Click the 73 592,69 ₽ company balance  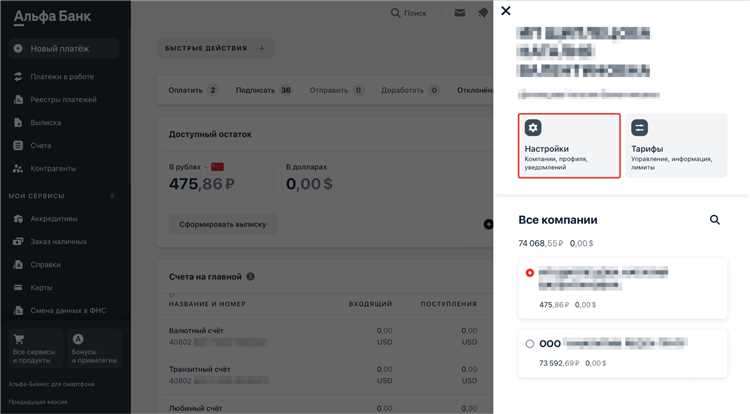click(559, 363)
